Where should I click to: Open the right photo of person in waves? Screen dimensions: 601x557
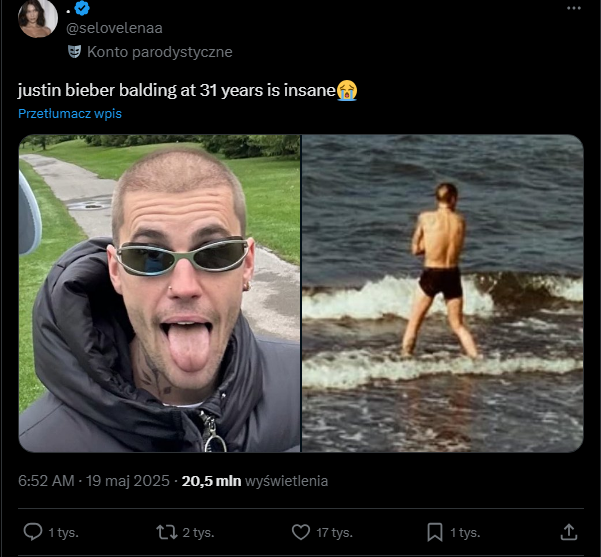point(442,293)
